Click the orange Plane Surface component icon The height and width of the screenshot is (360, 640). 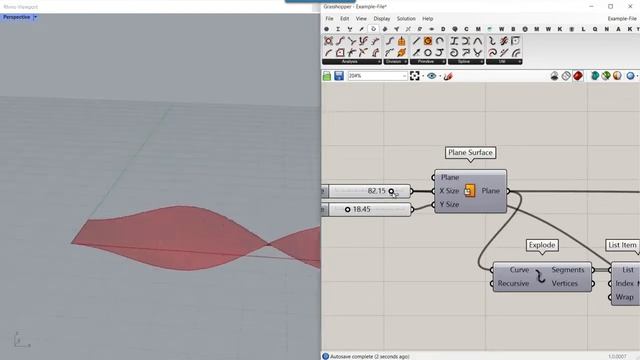click(x=470, y=191)
